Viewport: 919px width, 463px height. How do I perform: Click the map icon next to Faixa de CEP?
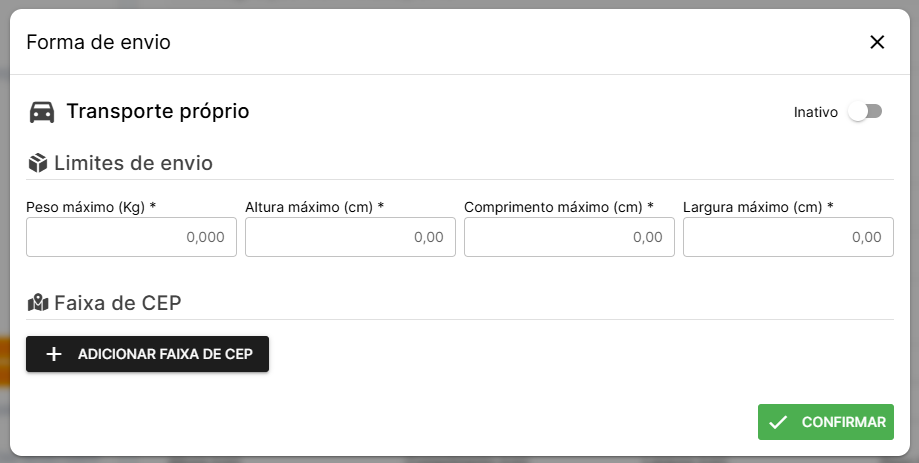(38, 302)
